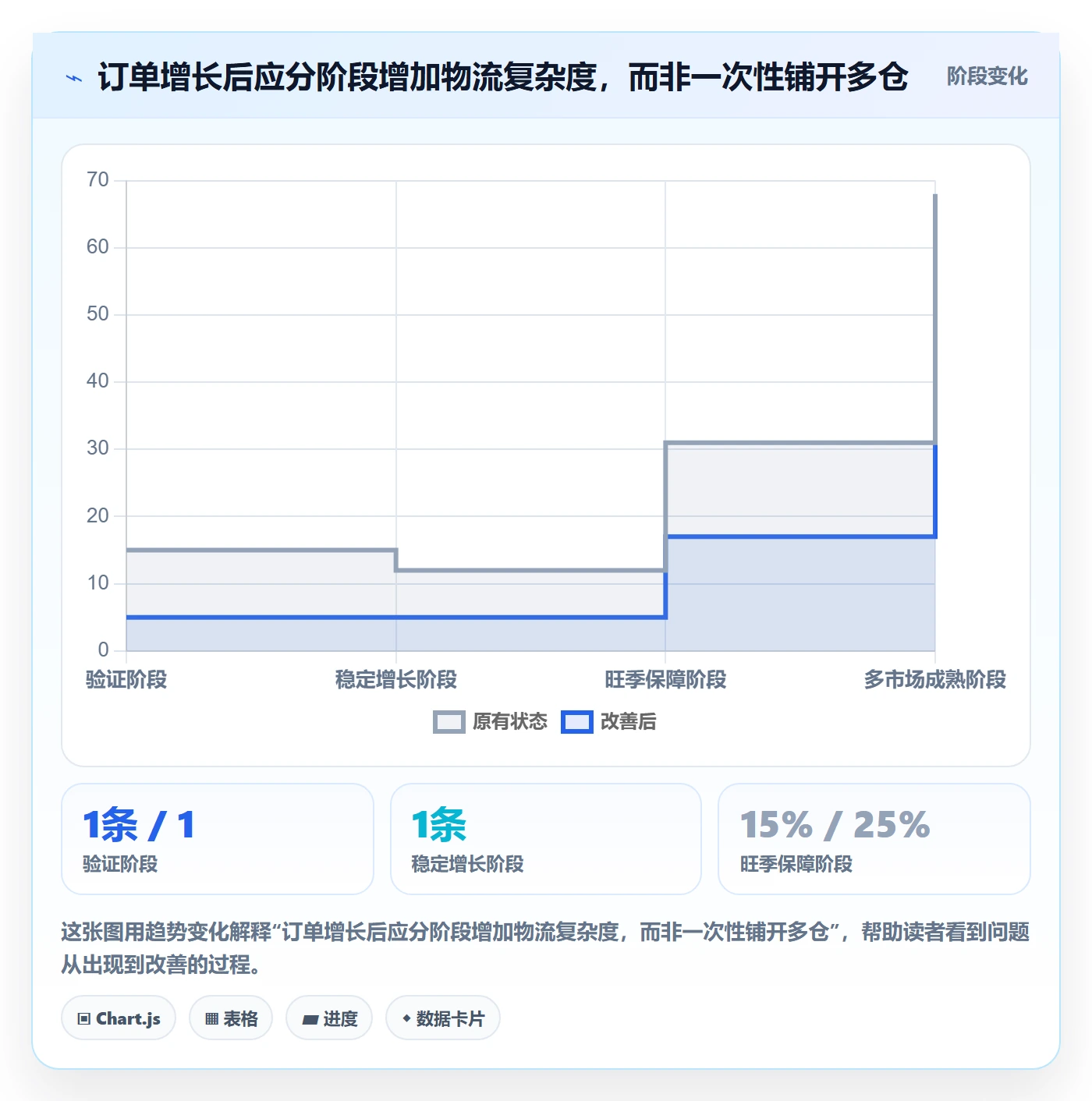
Task: Click the 数据卡片 tag
Action: [x=443, y=1018]
